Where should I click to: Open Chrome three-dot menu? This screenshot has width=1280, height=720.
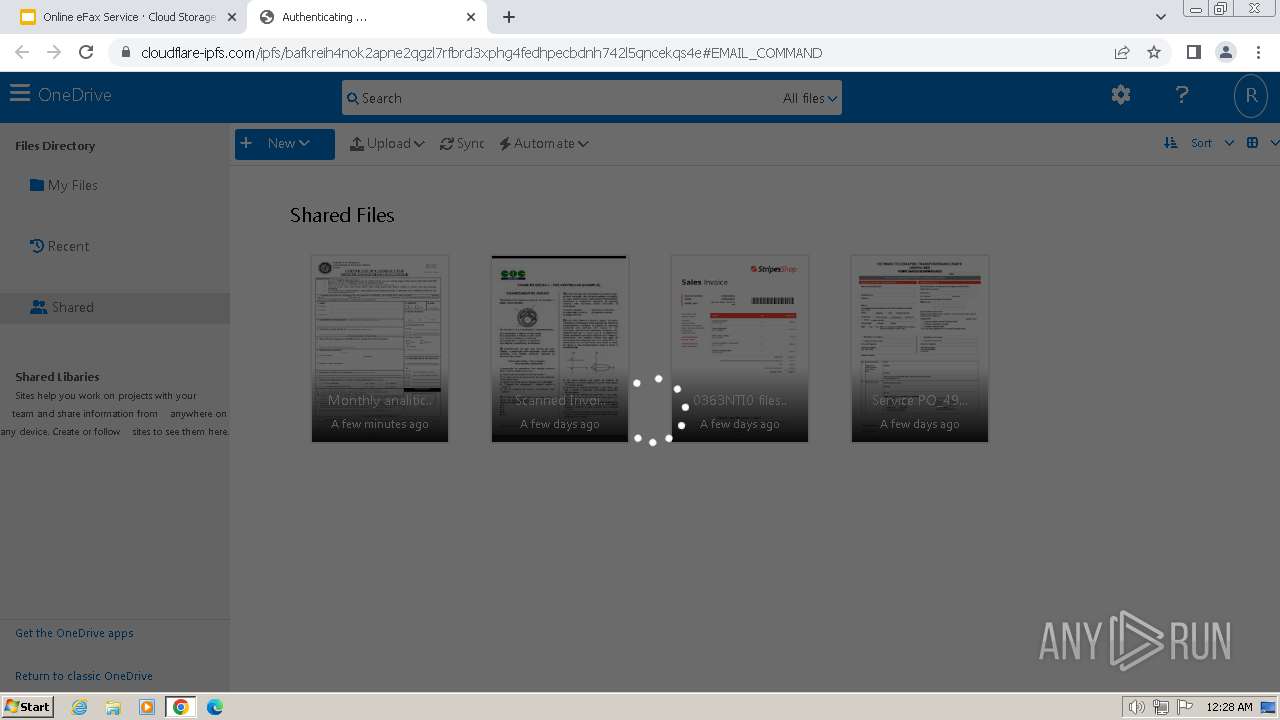coord(1258,52)
